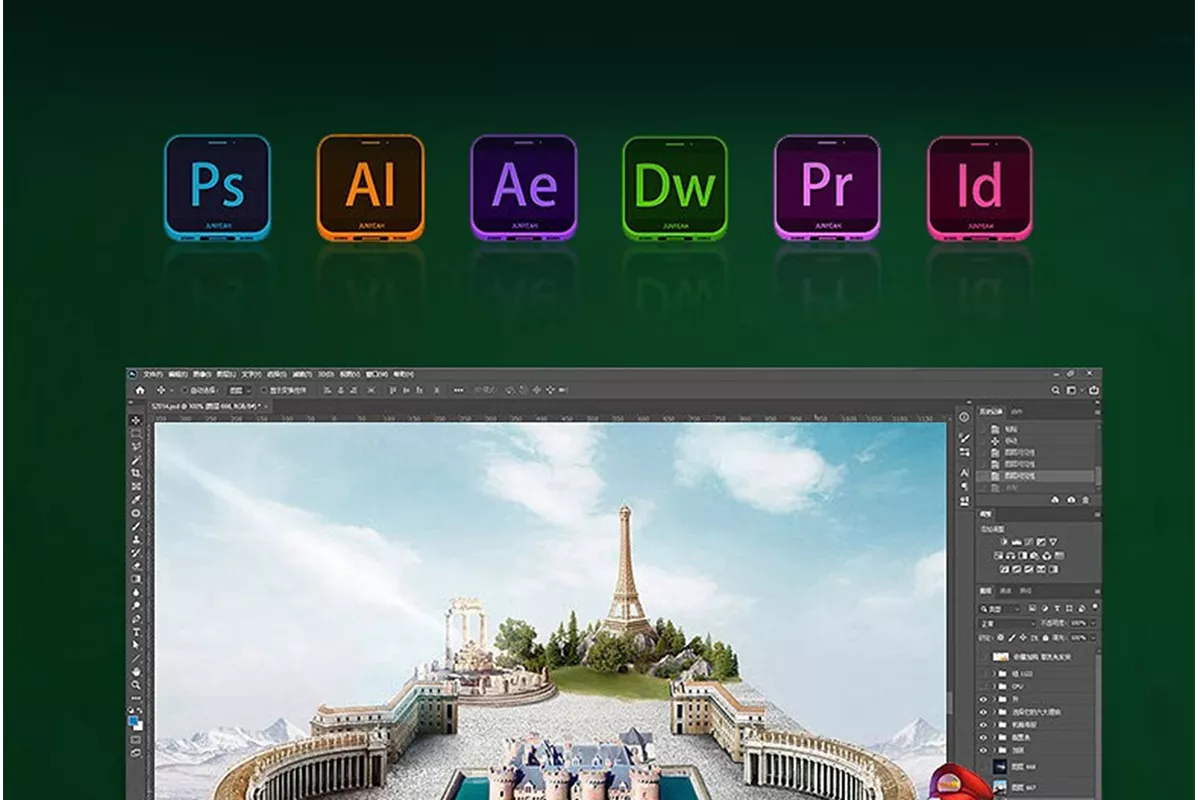Viewport: 1200px width, 800px height.
Task: Click the Ps Photoshop app icon
Action: point(217,188)
